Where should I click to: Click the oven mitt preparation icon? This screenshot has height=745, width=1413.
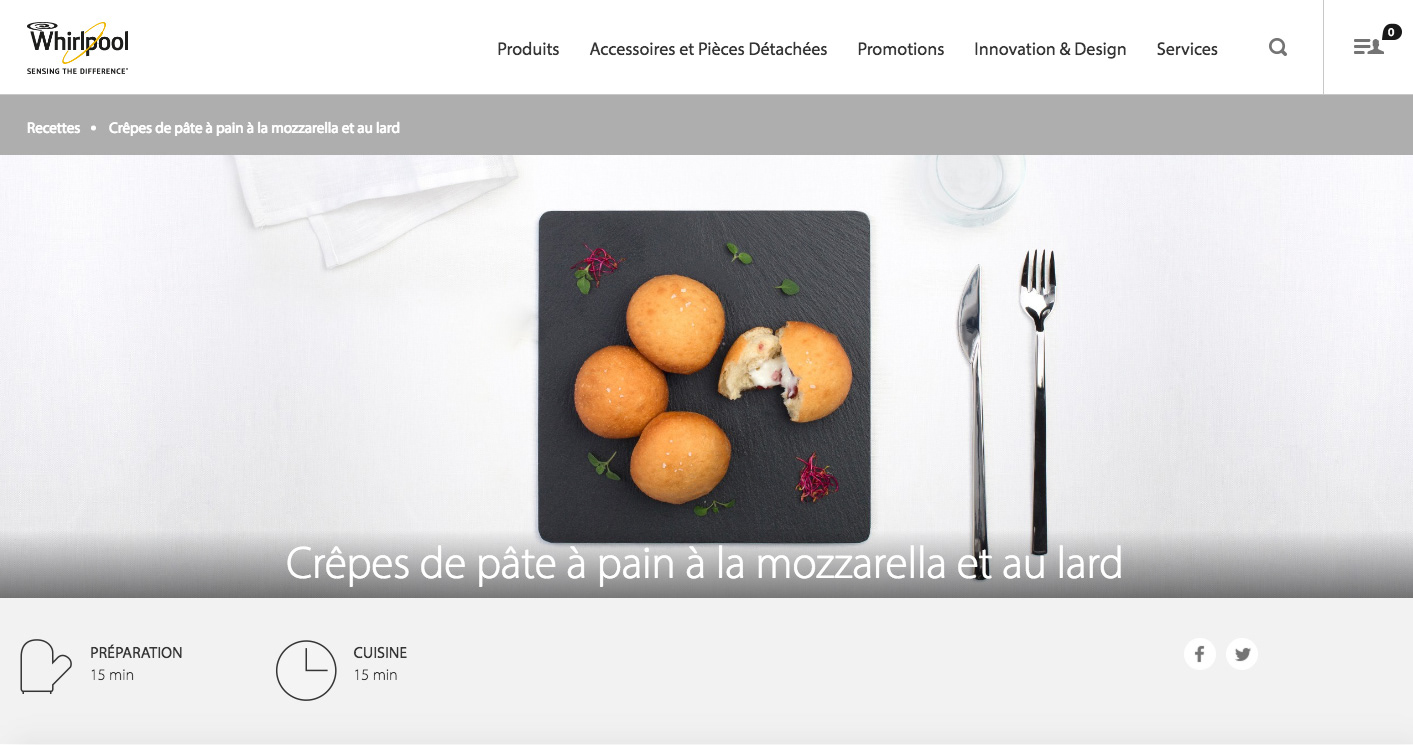pos(46,667)
